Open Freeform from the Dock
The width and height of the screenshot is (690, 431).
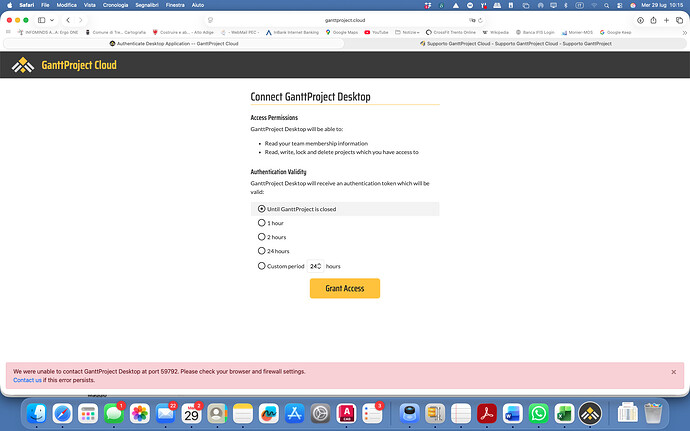pyautogui.click(x=268, y=413)
